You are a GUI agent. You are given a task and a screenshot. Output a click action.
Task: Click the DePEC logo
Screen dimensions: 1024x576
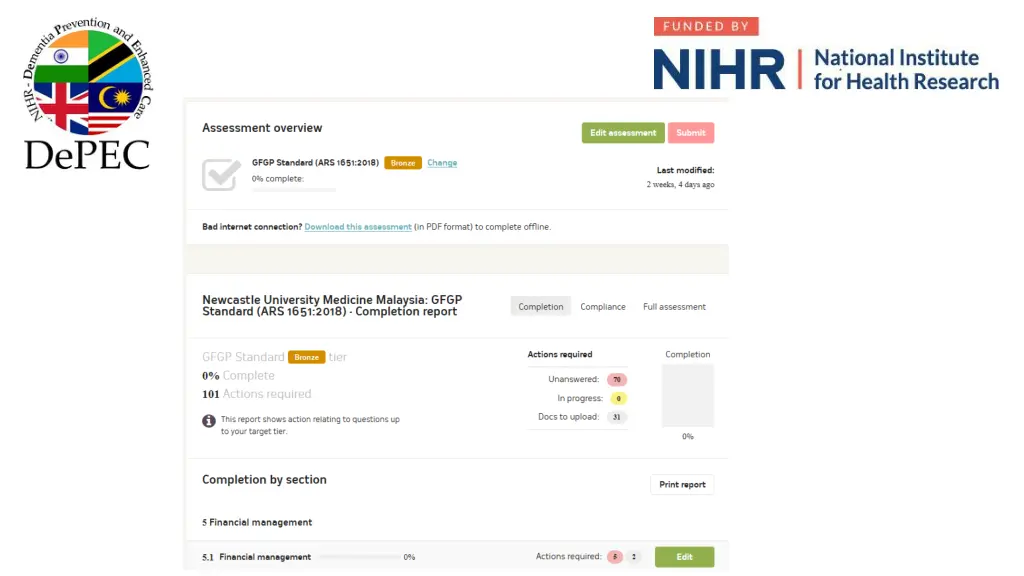pos(88,93)
